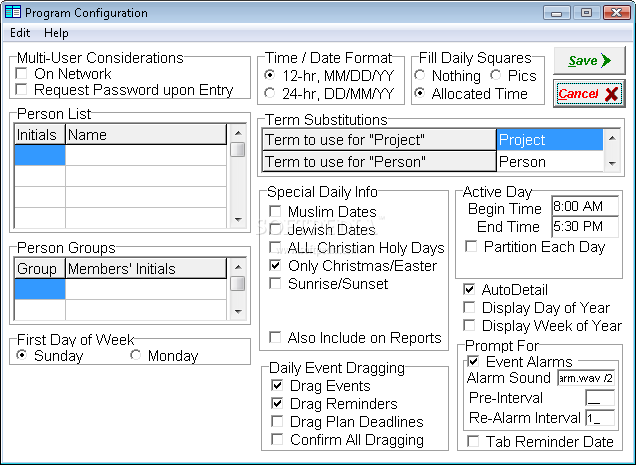636x465 pixels.
Task: Select the Project term value cell
Action: point(550,140)
